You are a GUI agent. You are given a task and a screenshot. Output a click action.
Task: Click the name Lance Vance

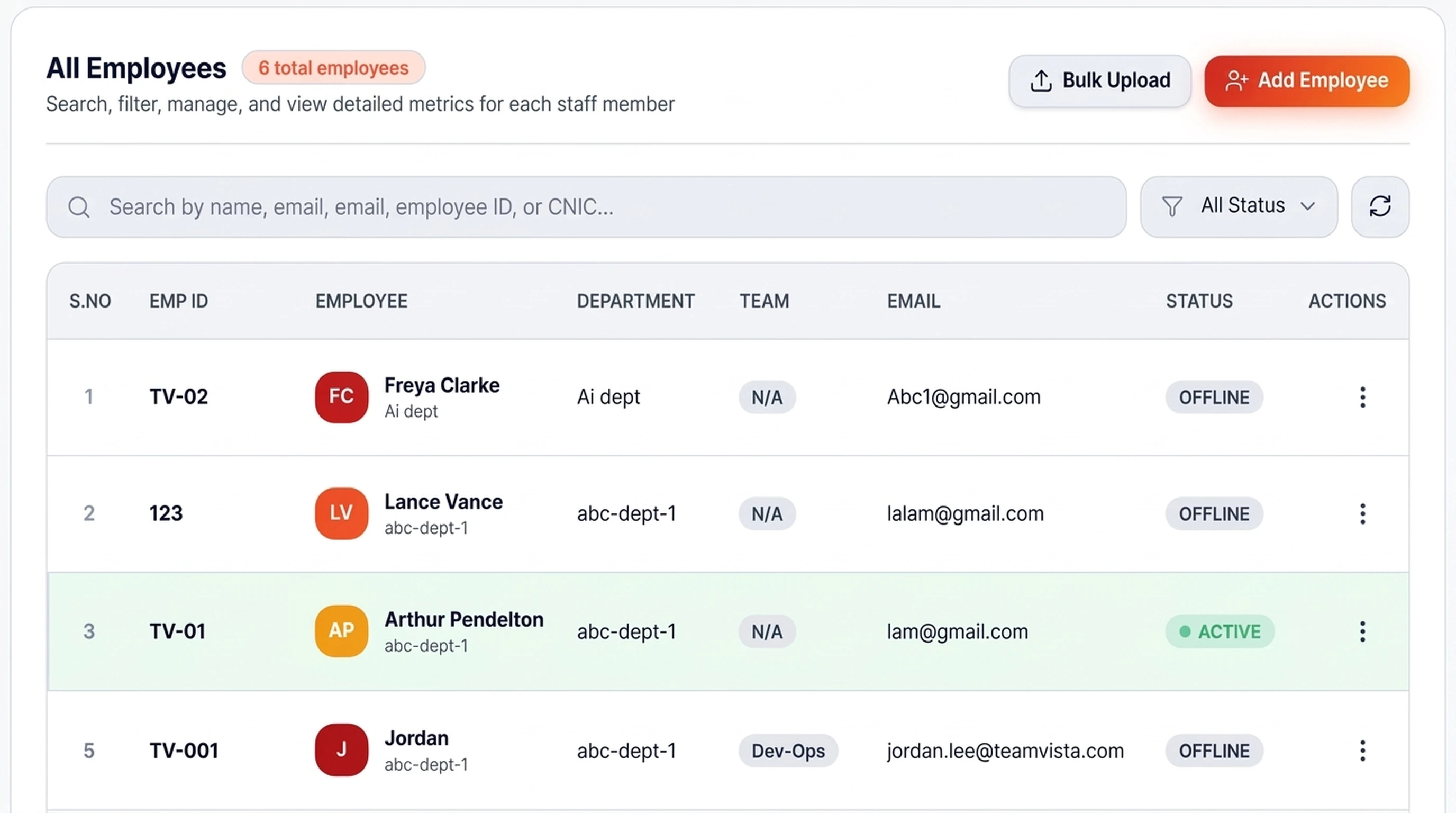tap(444, 502)
